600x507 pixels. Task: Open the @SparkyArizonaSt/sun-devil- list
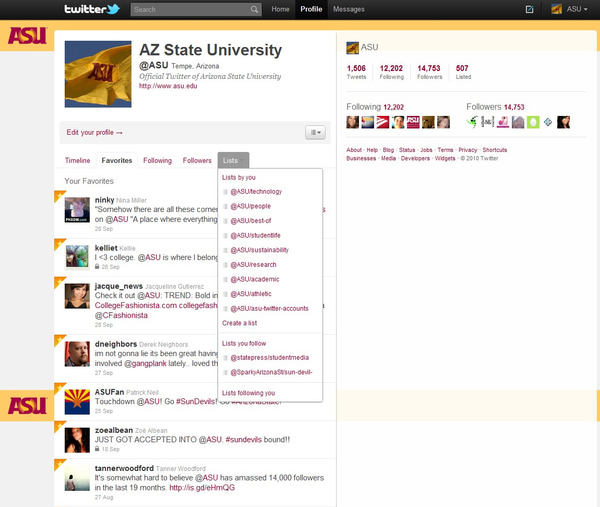click(271, 372)
